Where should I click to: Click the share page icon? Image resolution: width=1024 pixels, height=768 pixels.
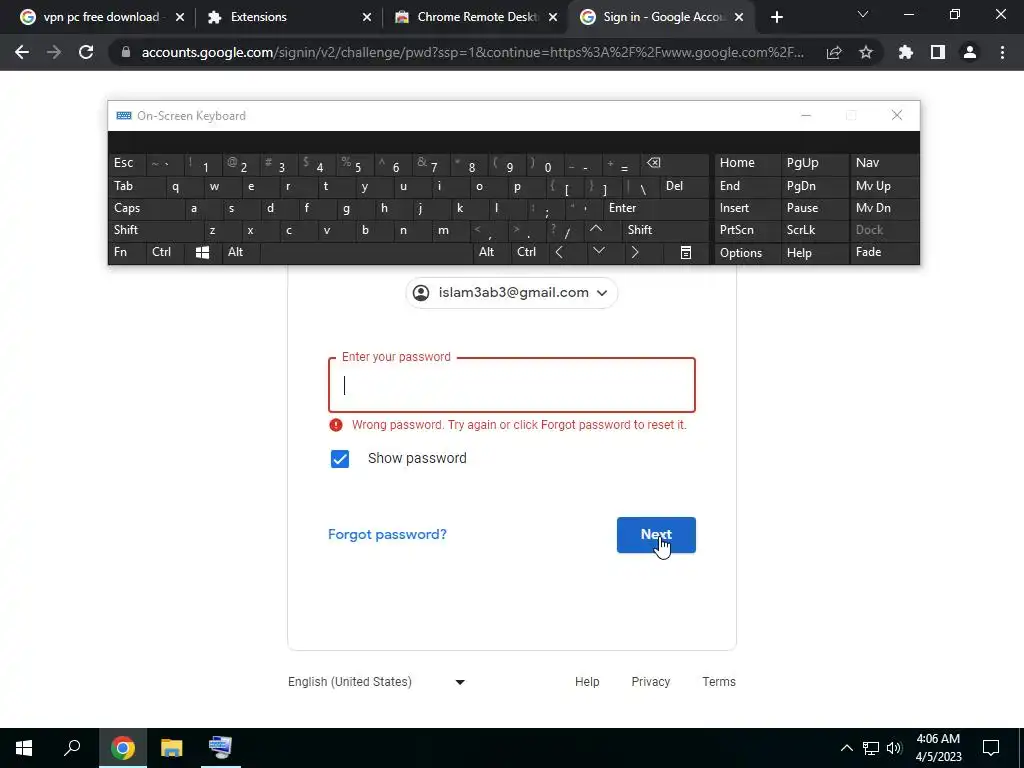834,52
